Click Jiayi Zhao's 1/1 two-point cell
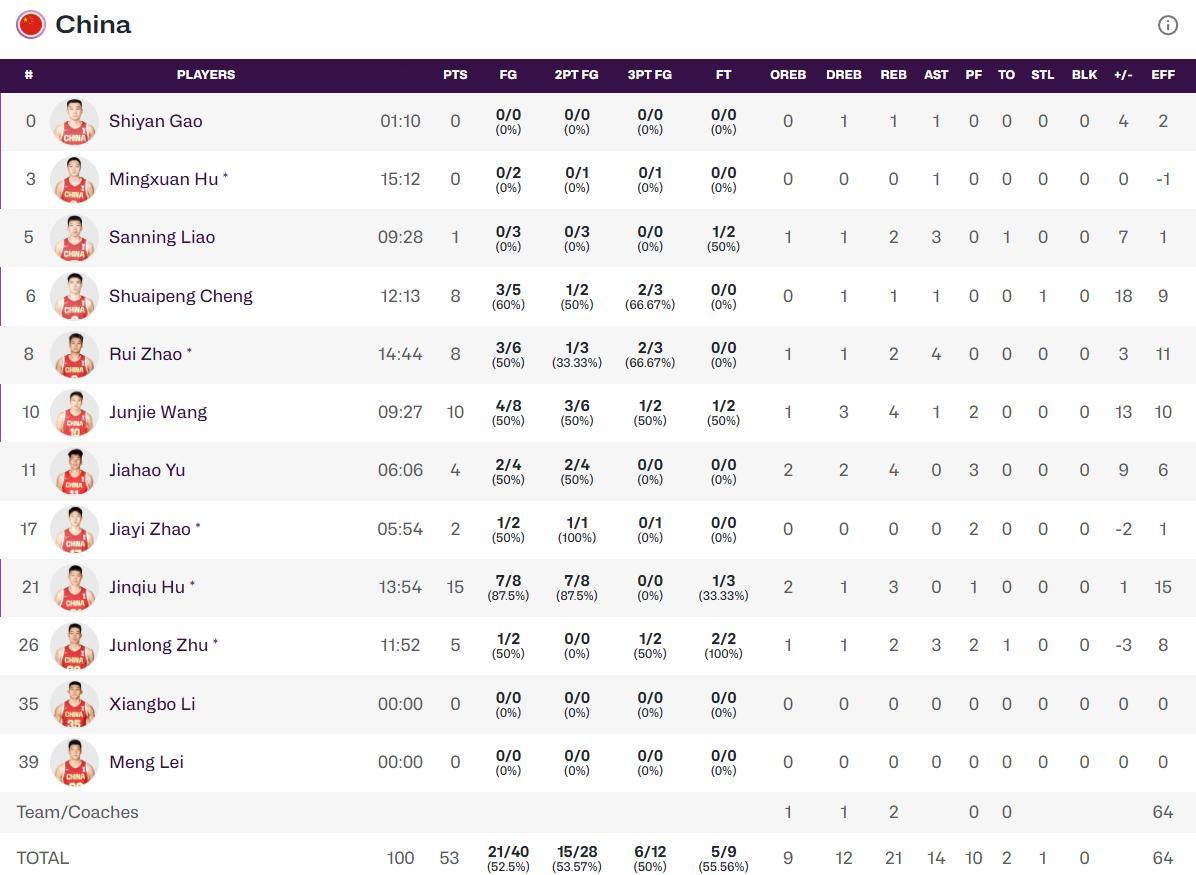 coord(577,529)
